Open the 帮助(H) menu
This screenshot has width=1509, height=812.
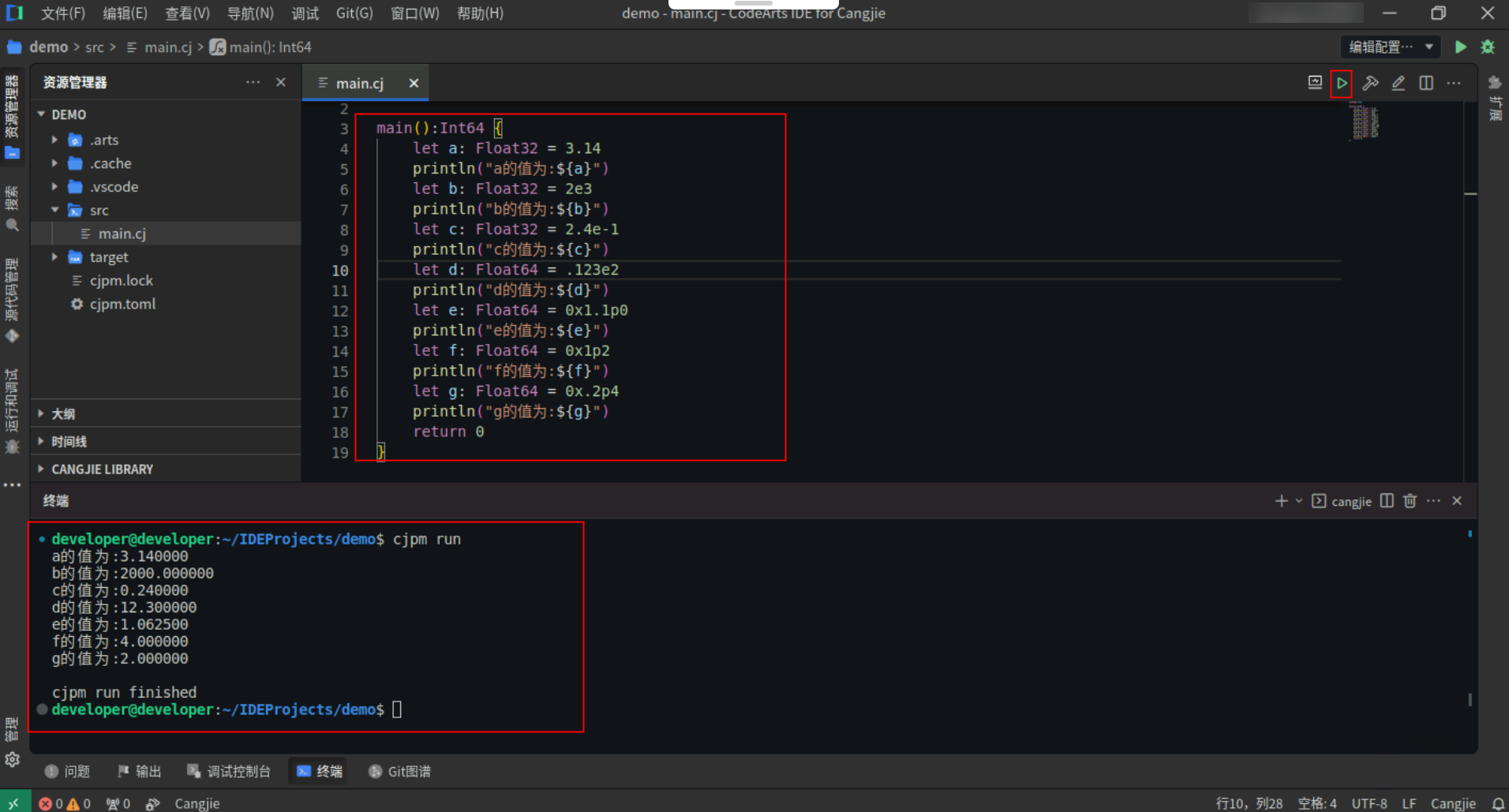(480, 13)
